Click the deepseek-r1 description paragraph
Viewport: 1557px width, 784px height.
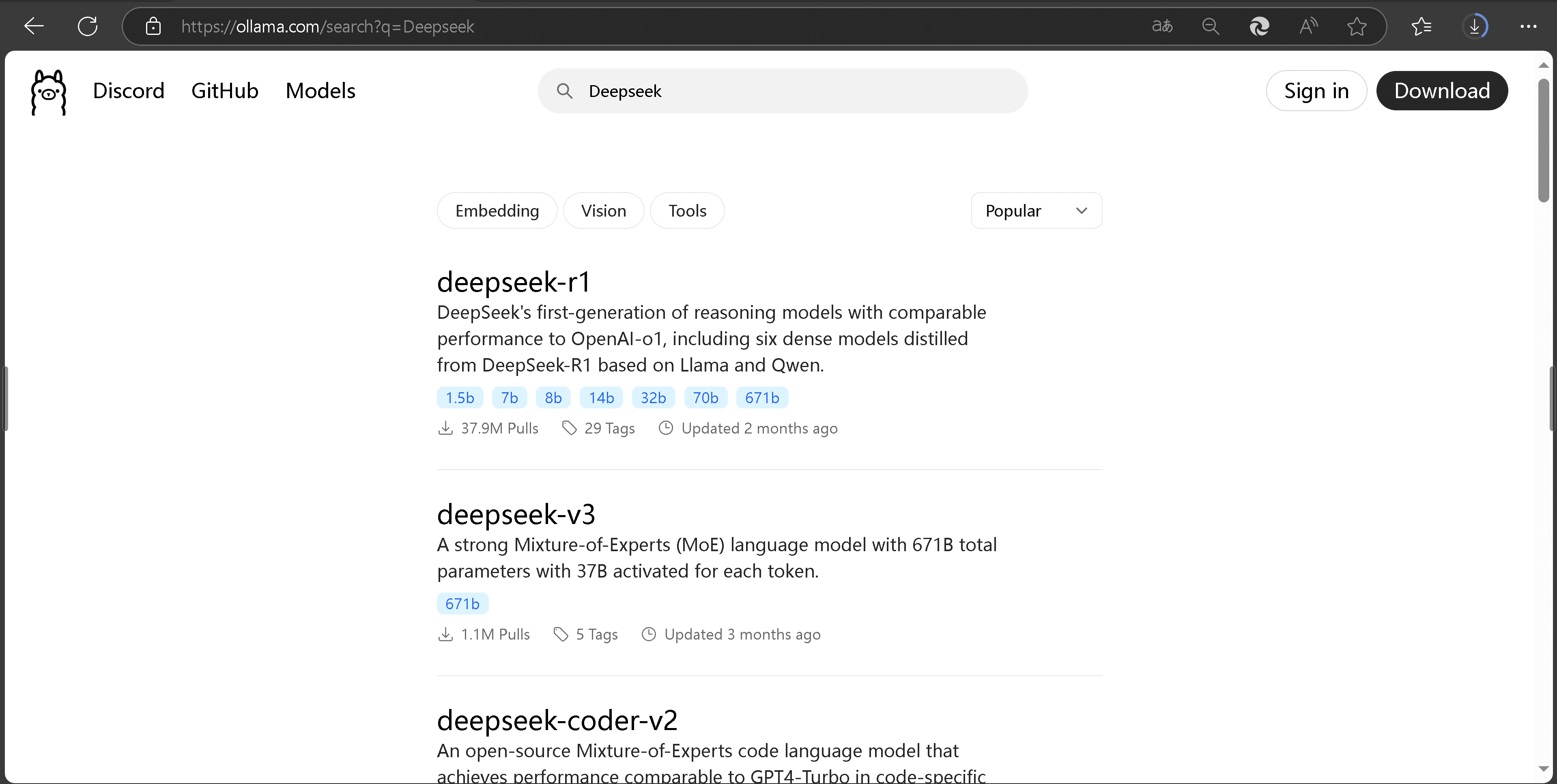pos(712,339)
